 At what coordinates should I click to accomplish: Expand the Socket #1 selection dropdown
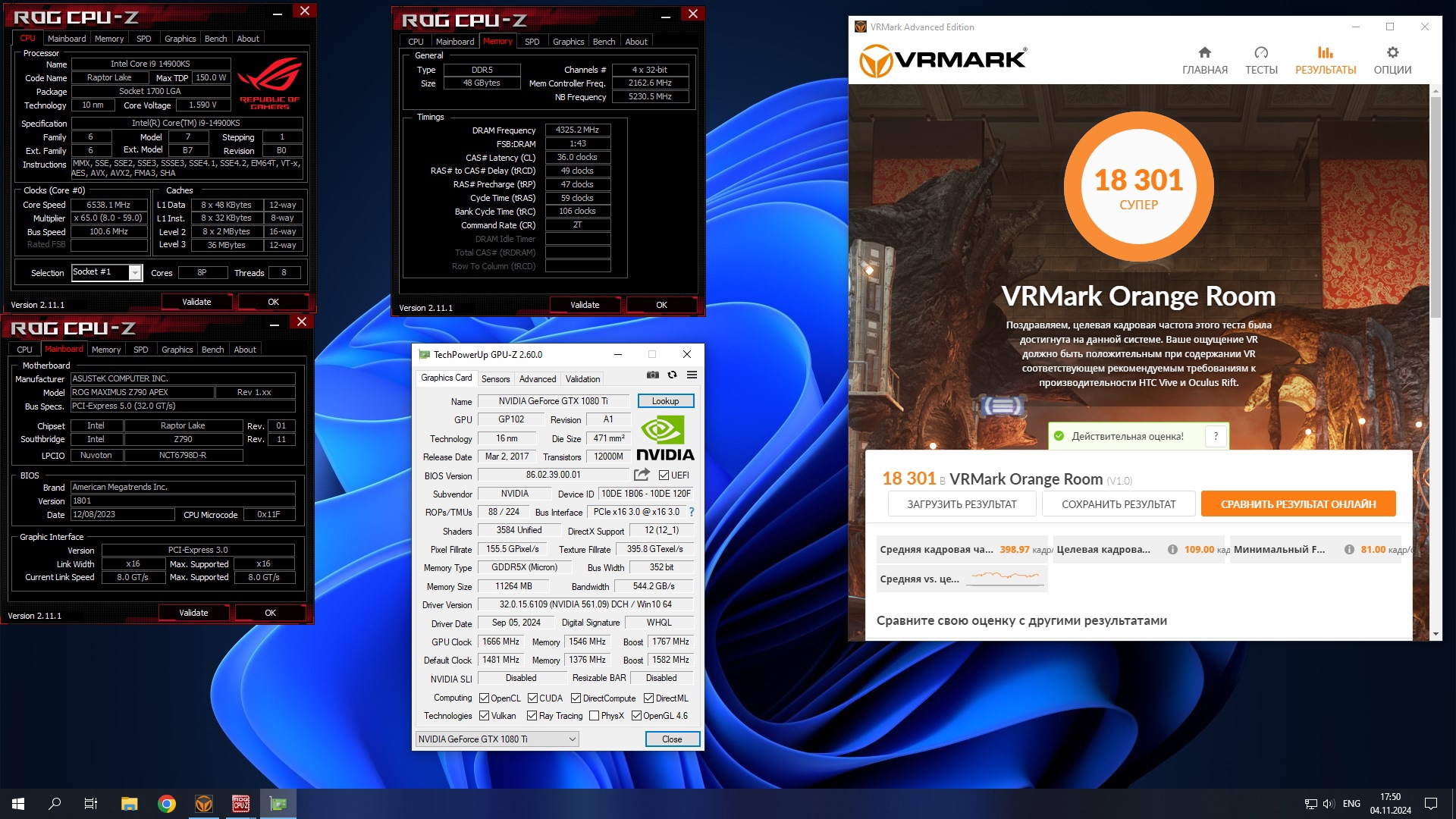point(135,272)
